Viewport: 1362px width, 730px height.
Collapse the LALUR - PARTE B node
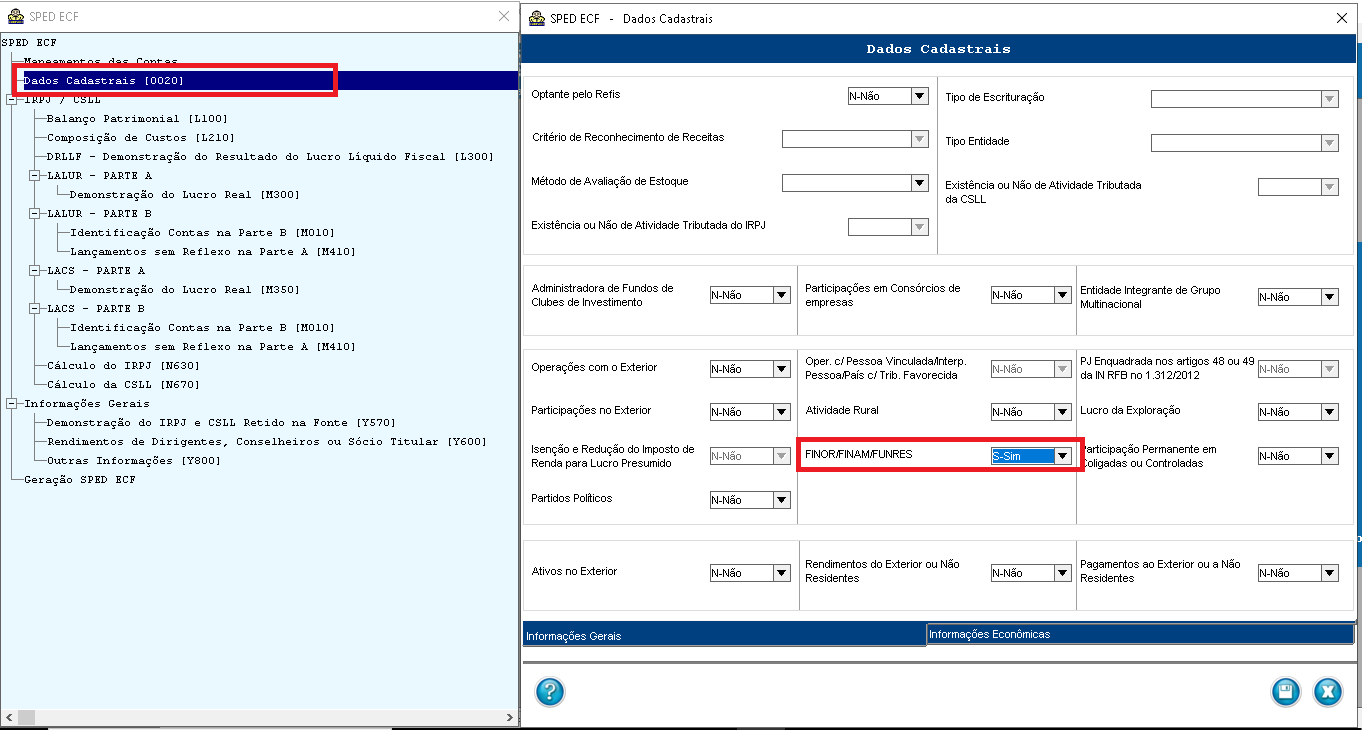point(34,214)
